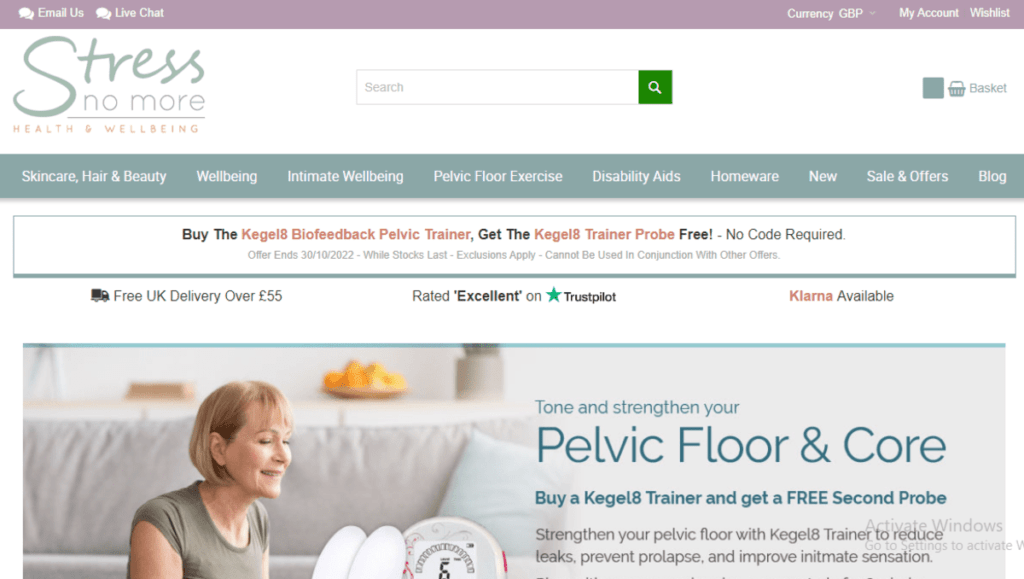Go to the Blog section
Image resolution: width=1024 pixels, height=579 pixels.
point(992,176)
